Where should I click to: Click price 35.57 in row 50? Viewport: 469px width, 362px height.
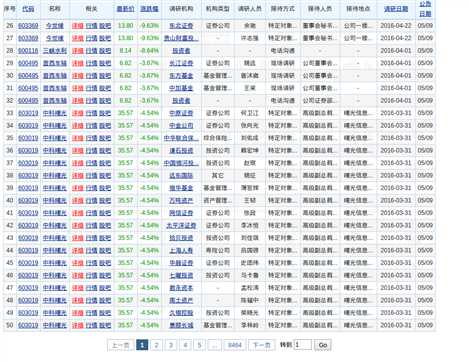[x=125, y=325]
